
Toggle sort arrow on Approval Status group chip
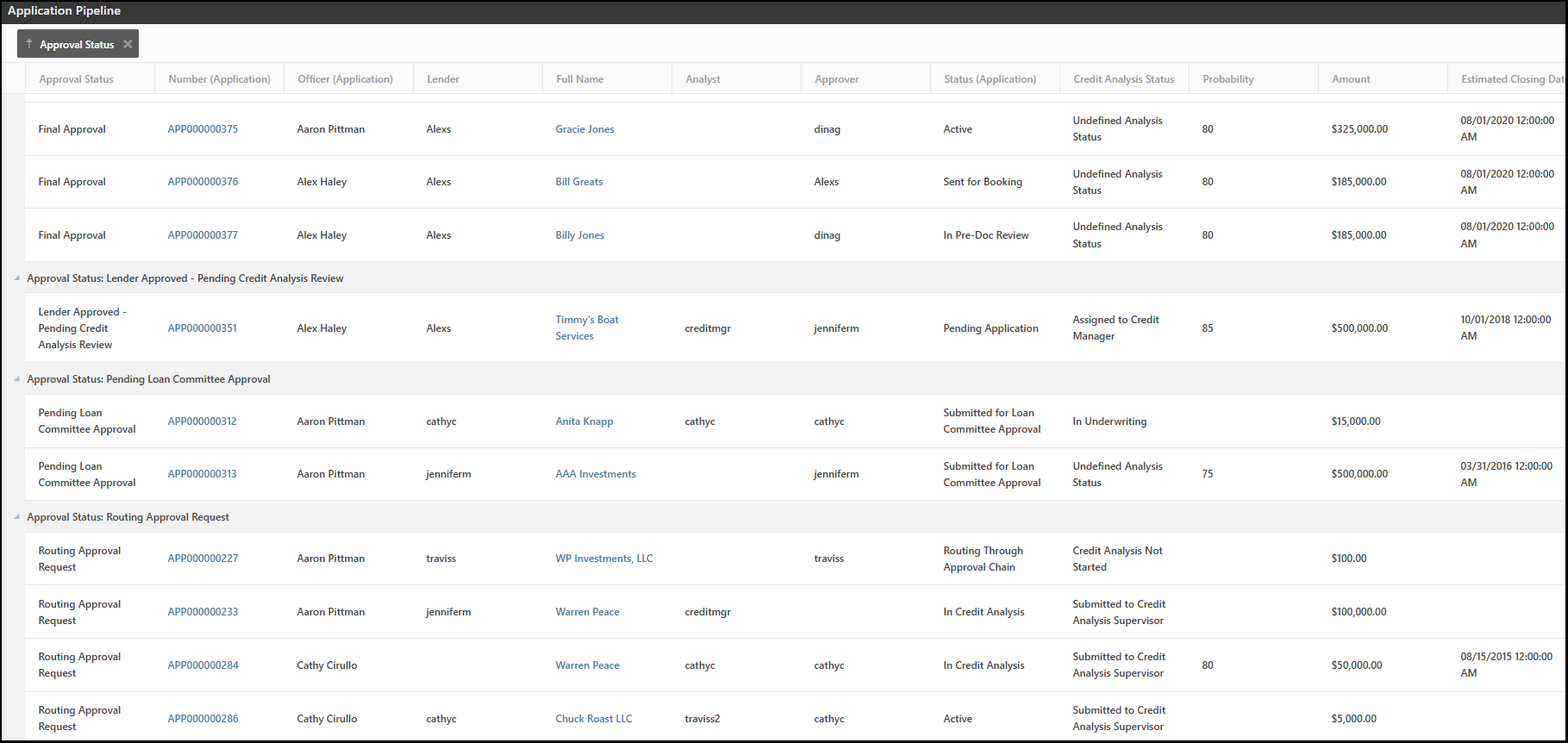click(x=29, y=44)
